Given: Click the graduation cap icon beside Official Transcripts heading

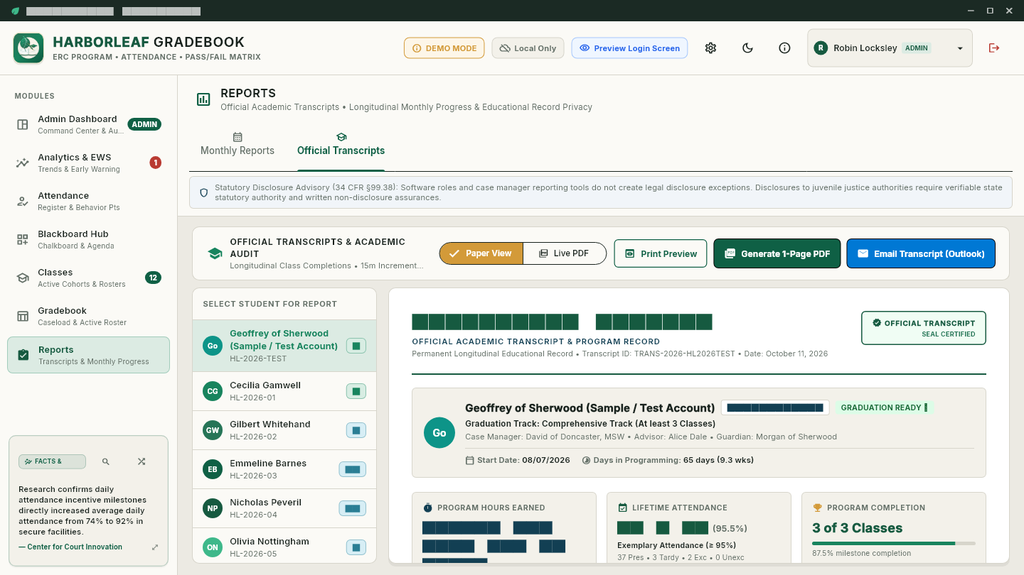Looking at the screenshot, I should [215, 254].
